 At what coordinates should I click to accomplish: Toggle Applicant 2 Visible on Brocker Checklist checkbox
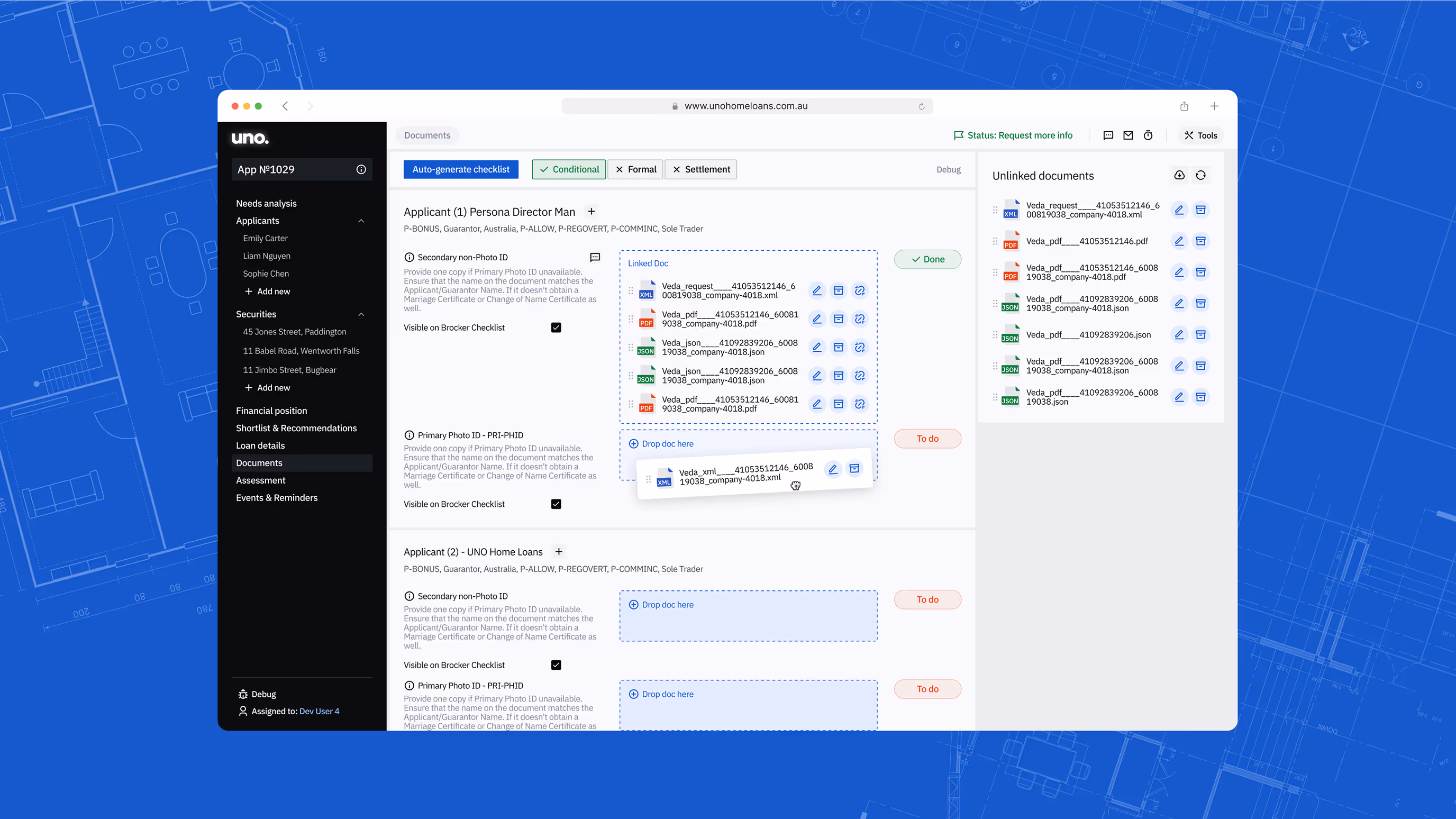coord(556,665)
